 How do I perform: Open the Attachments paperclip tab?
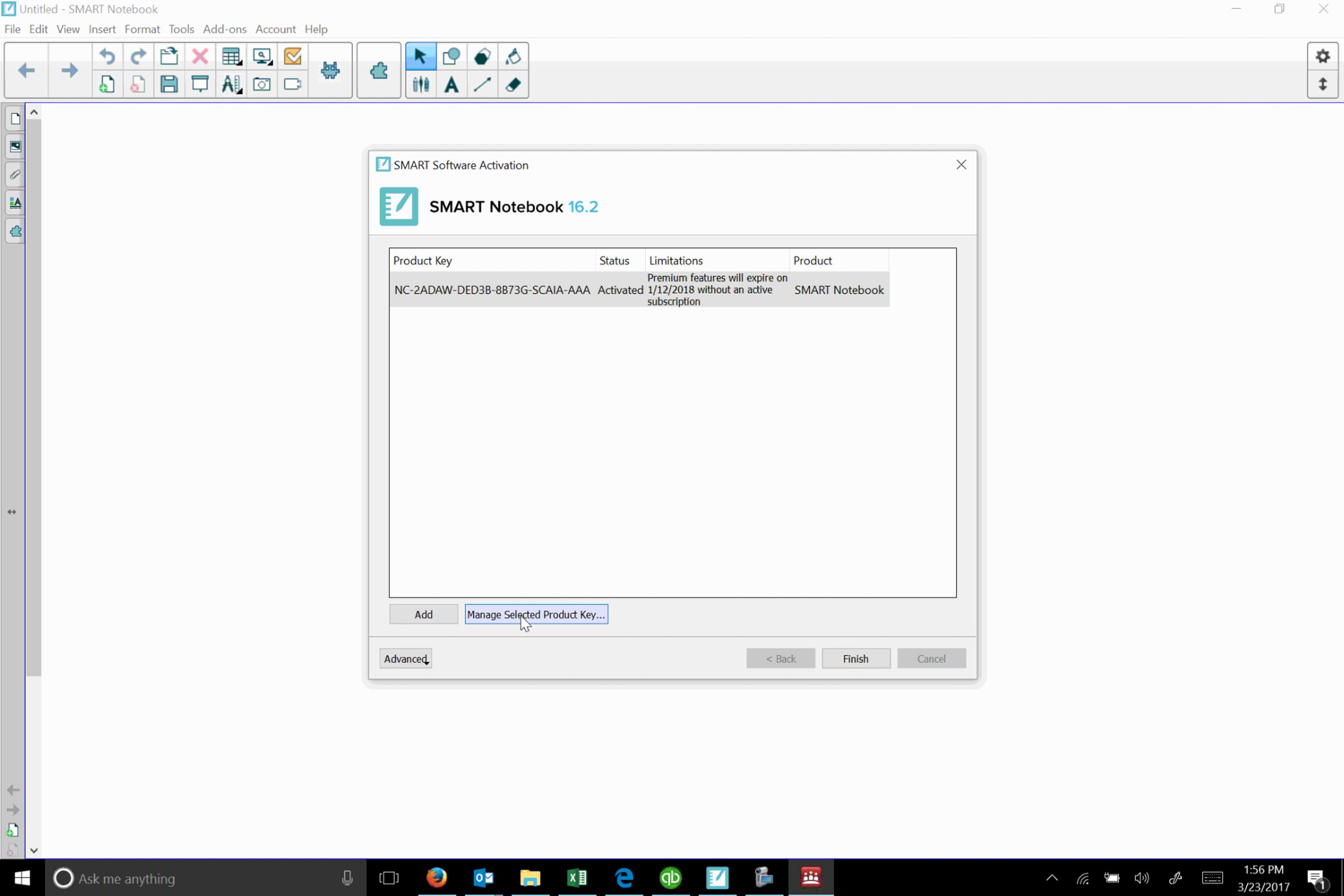(x=15, y=175)
